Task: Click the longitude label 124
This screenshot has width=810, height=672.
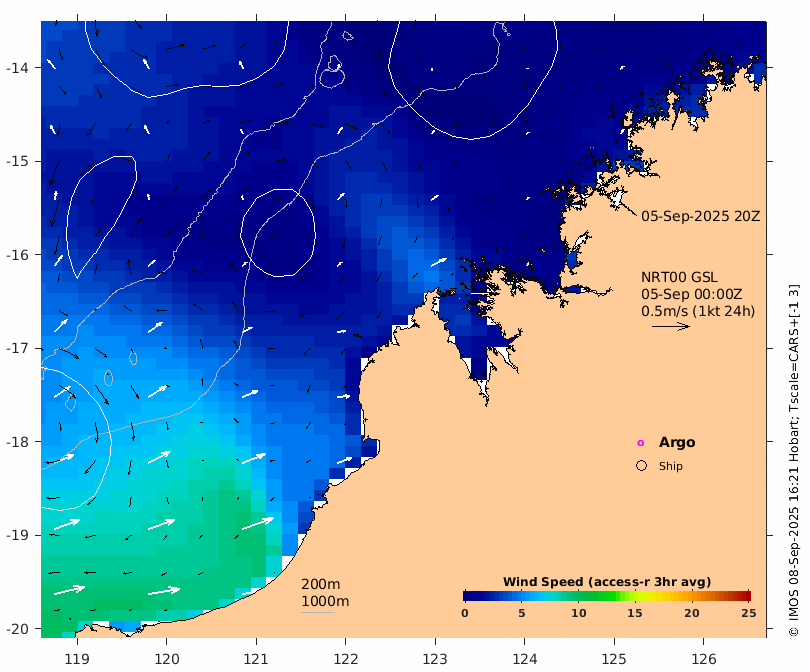Action: (525, 659)
